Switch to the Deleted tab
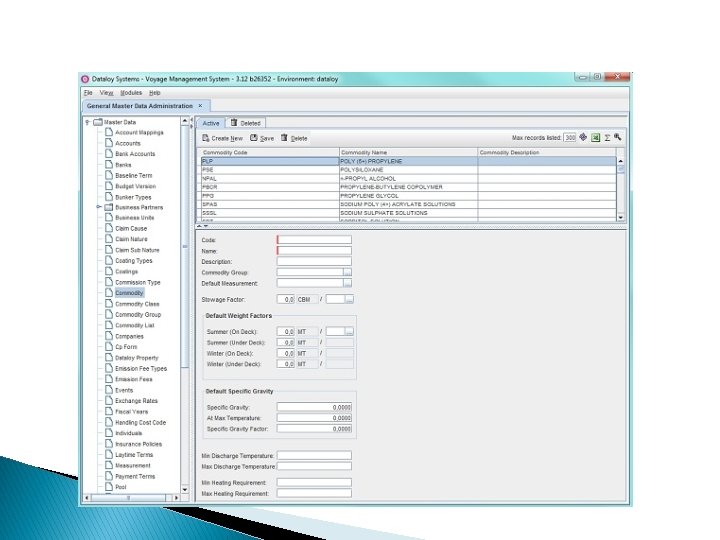 (246, 123)
